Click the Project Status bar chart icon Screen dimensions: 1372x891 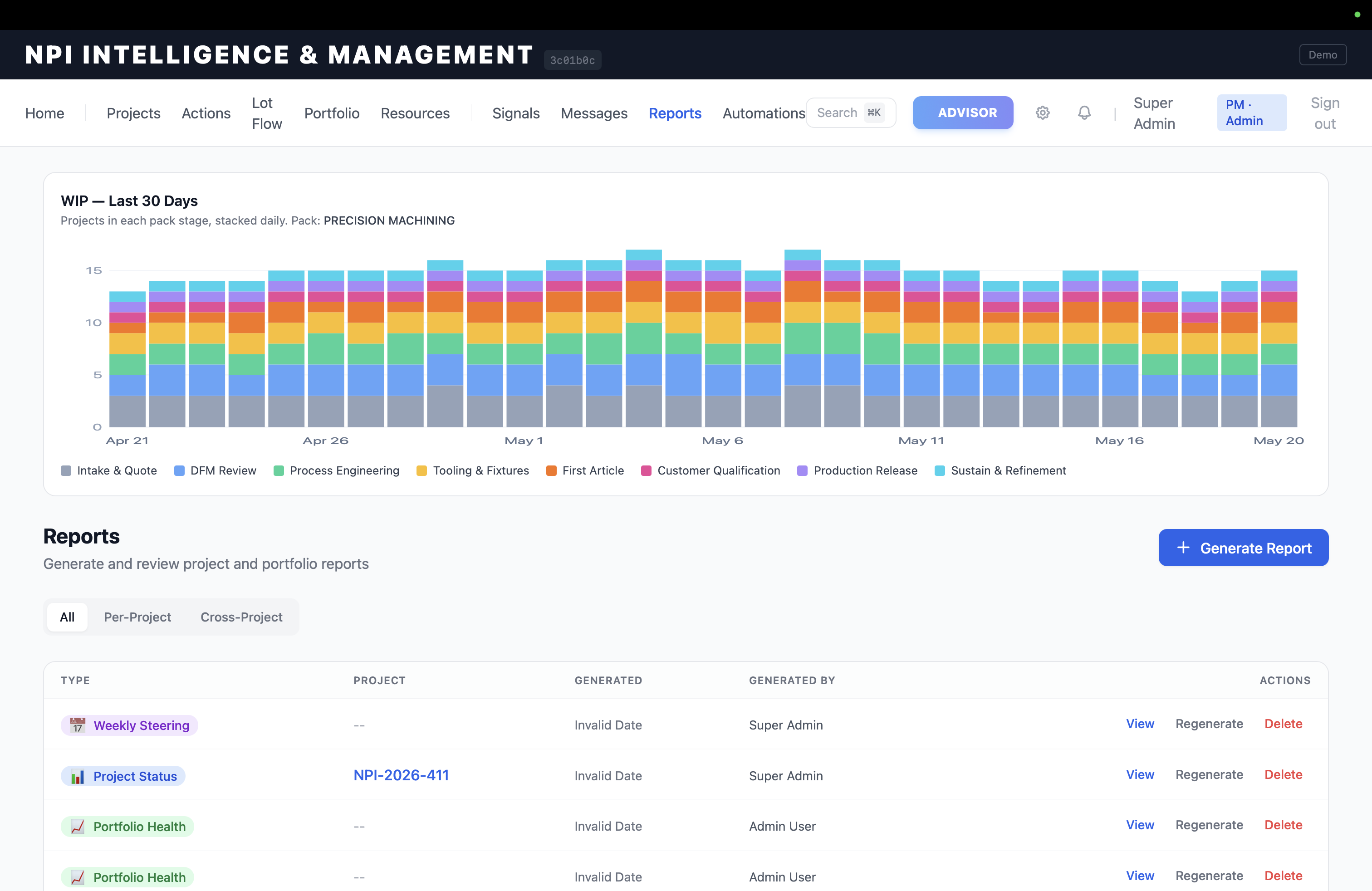point(78,776)
